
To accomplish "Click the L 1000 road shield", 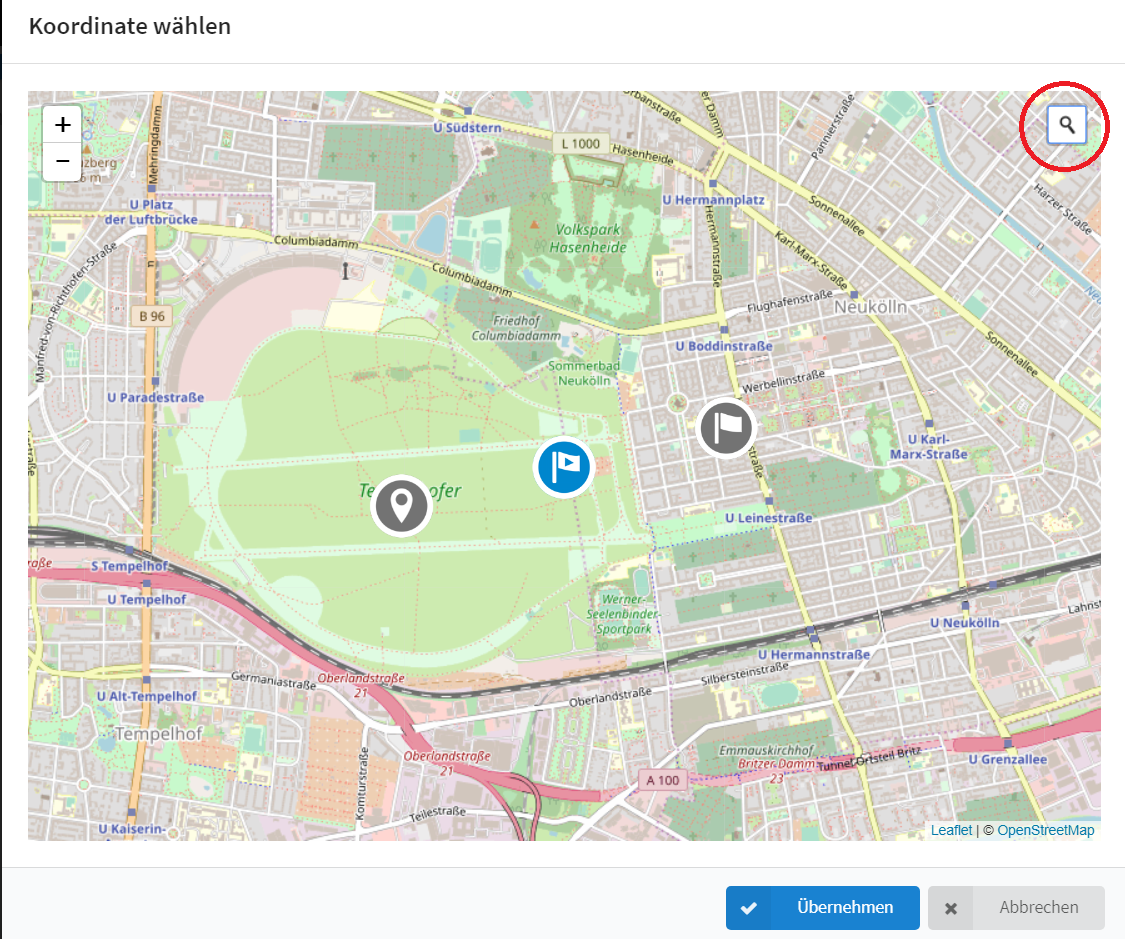I will (x=580, y=143).
